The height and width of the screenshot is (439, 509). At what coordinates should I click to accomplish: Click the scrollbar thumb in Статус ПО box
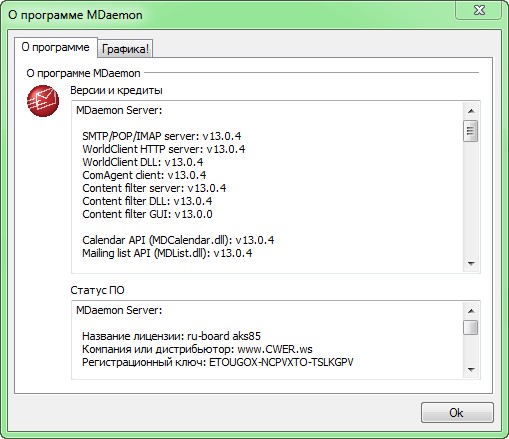click(471, 327)
